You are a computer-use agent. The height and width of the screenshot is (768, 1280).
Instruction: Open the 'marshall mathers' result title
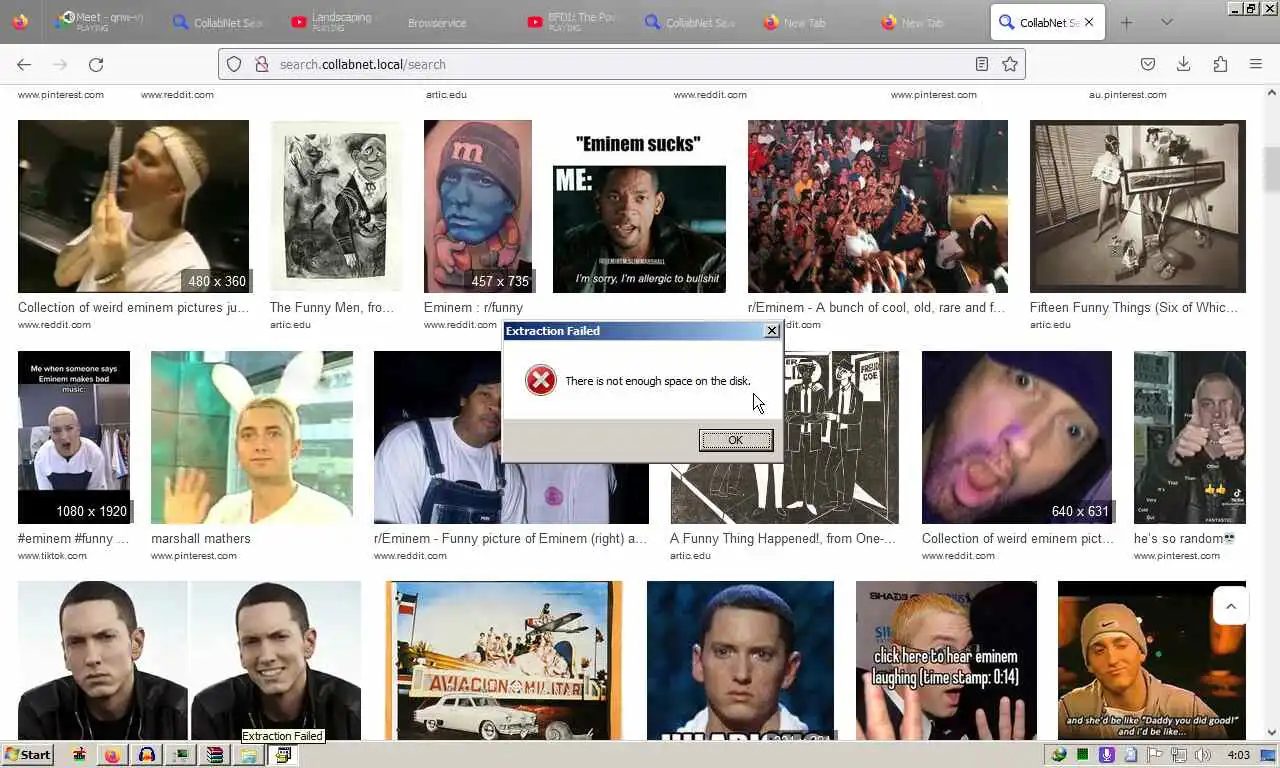pos(201,539)
